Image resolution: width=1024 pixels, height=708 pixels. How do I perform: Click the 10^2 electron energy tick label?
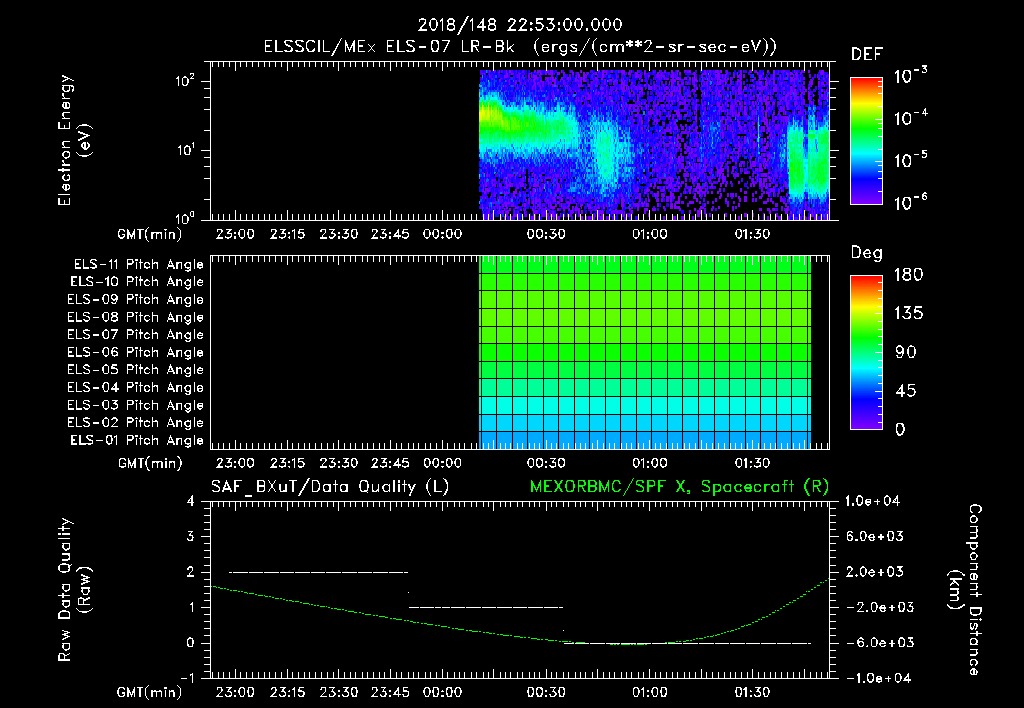coord(185,81)
